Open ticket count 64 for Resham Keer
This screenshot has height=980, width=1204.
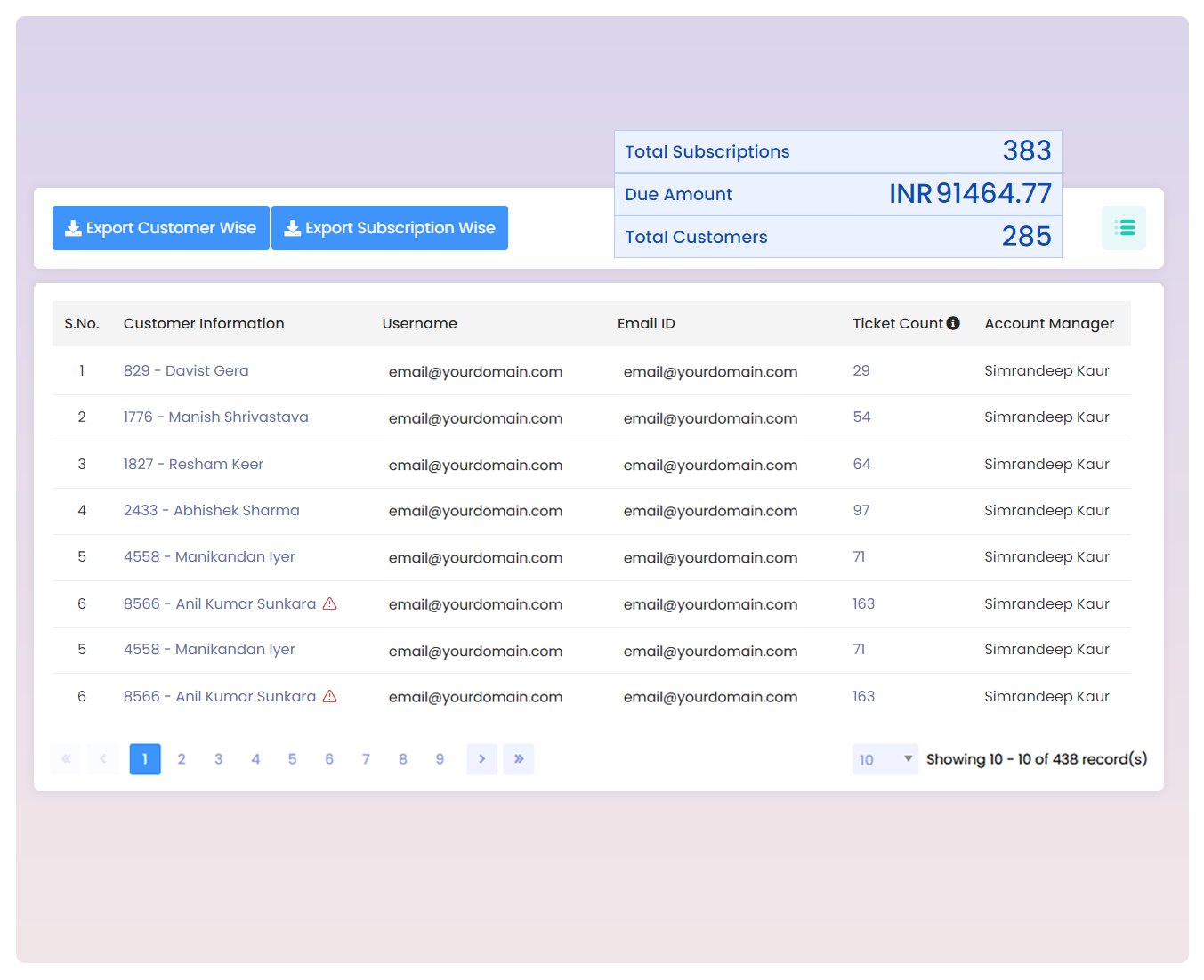click(x=861, y=464)
